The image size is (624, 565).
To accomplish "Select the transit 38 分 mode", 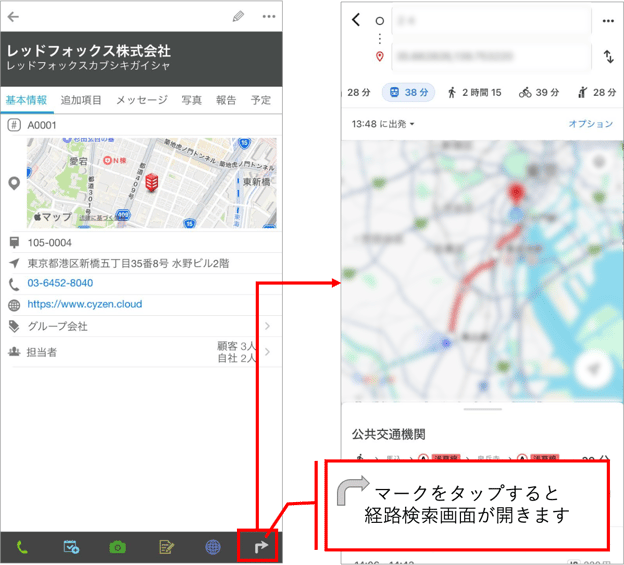I will click(x=409, y=93).
